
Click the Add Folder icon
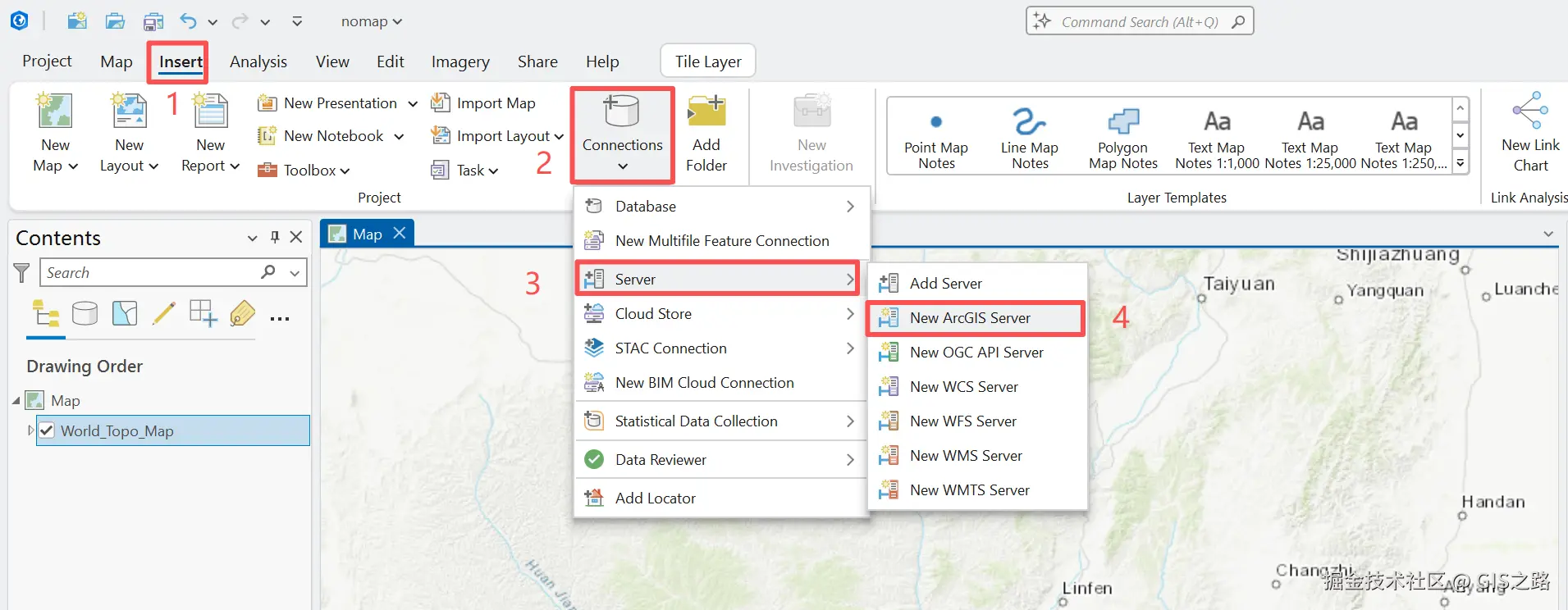pos(706,112)
